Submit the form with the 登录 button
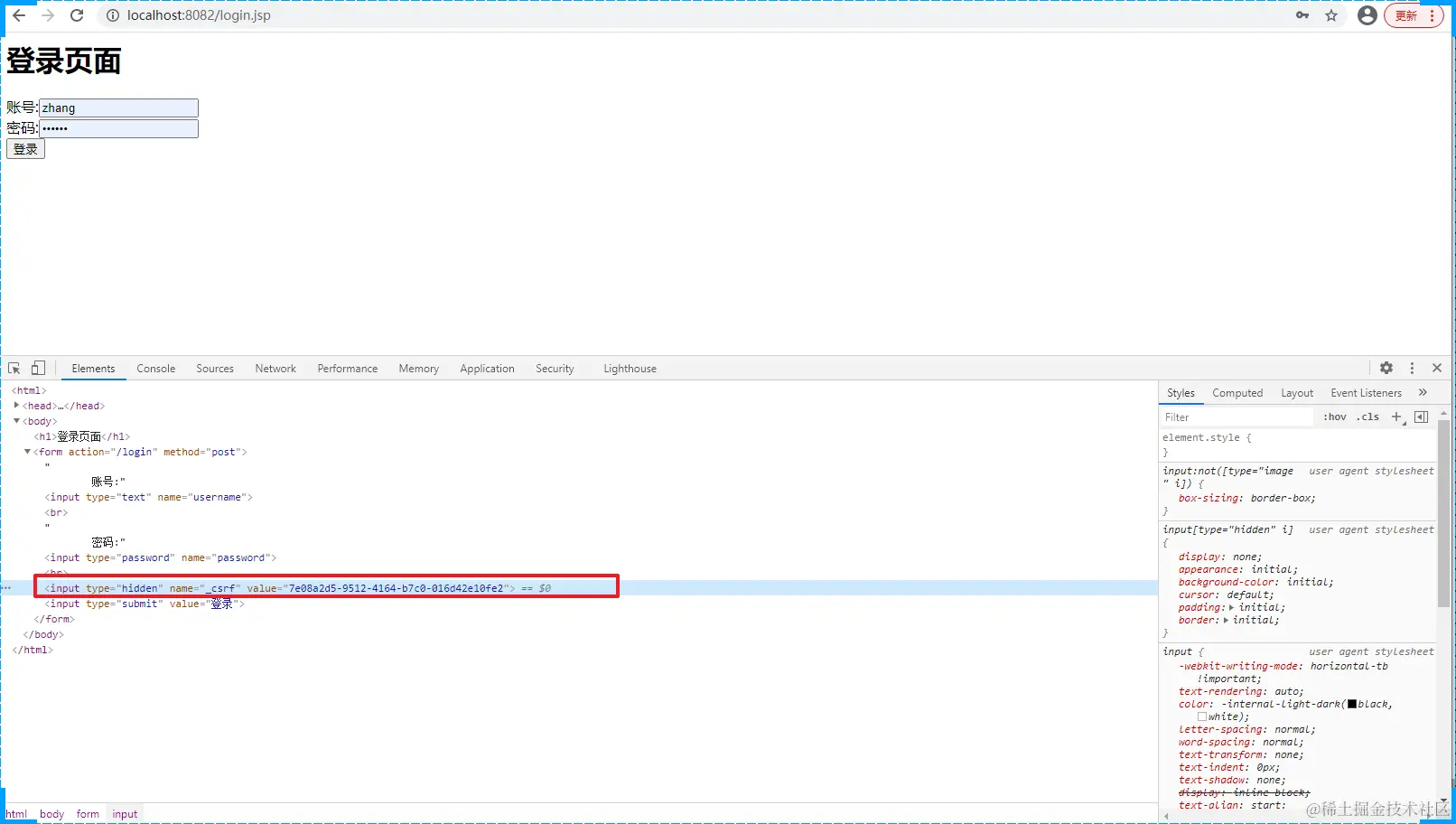The image size is (1456, 824). pyautogui.click(x=25, y=149)
